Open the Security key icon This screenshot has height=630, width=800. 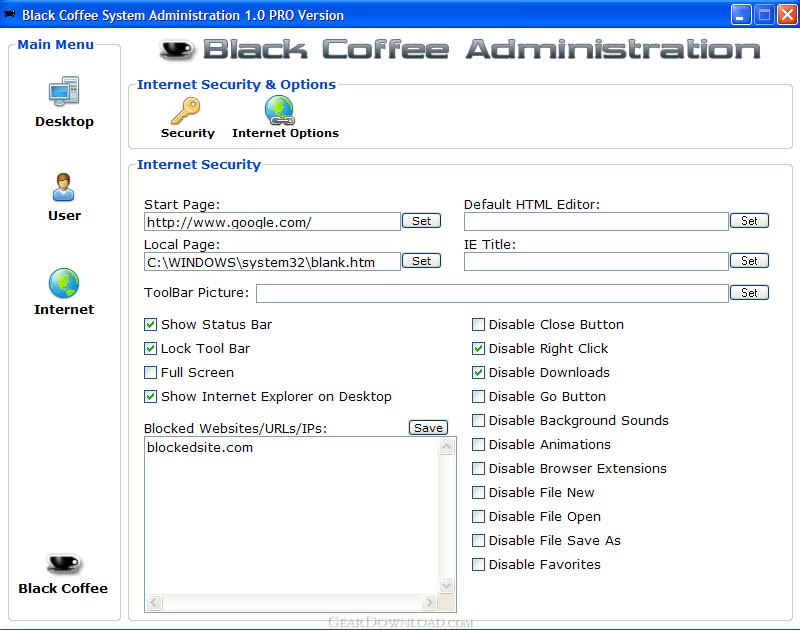click(185, 111)
